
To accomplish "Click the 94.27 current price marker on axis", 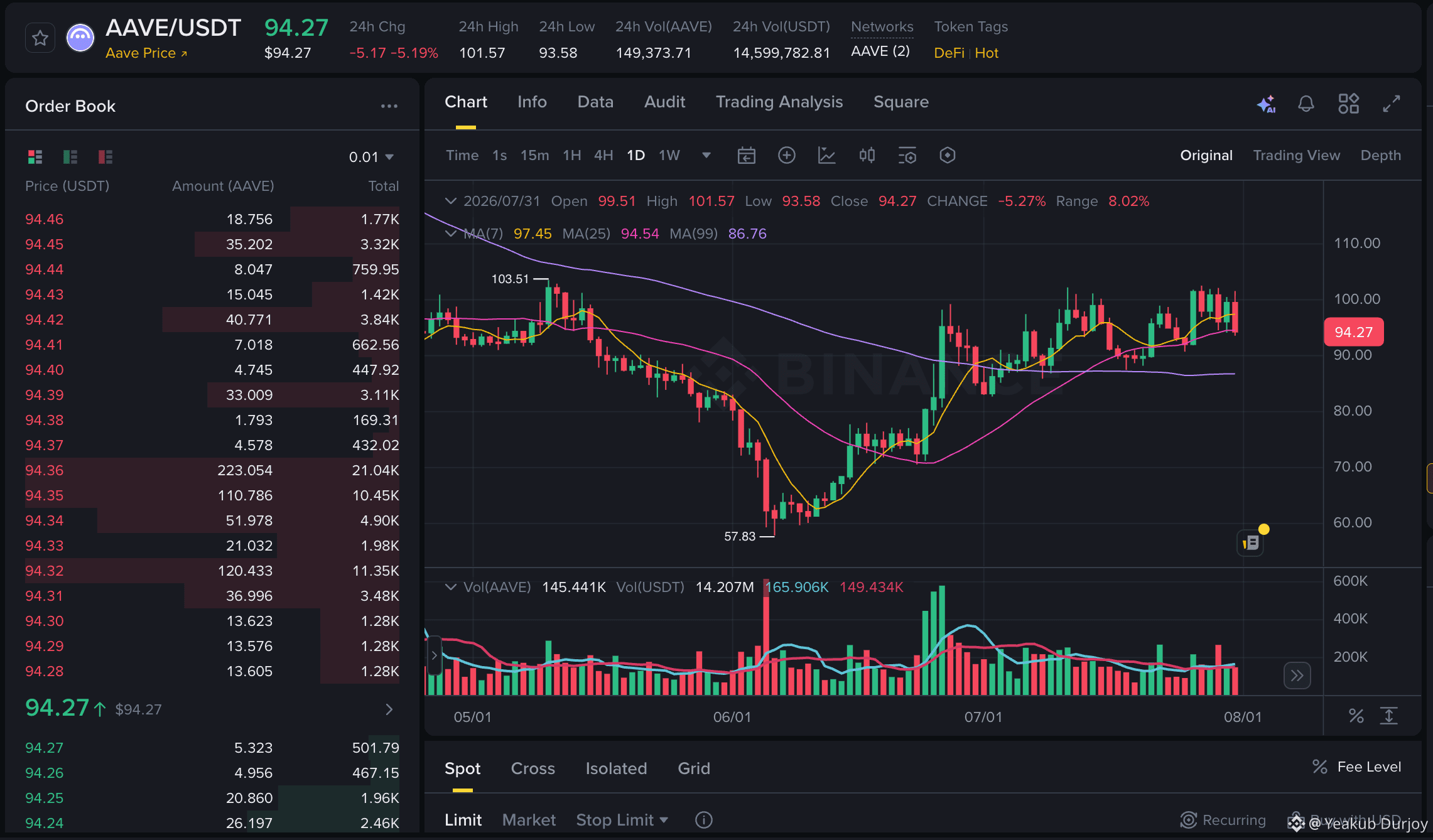I will [1353, 332].
